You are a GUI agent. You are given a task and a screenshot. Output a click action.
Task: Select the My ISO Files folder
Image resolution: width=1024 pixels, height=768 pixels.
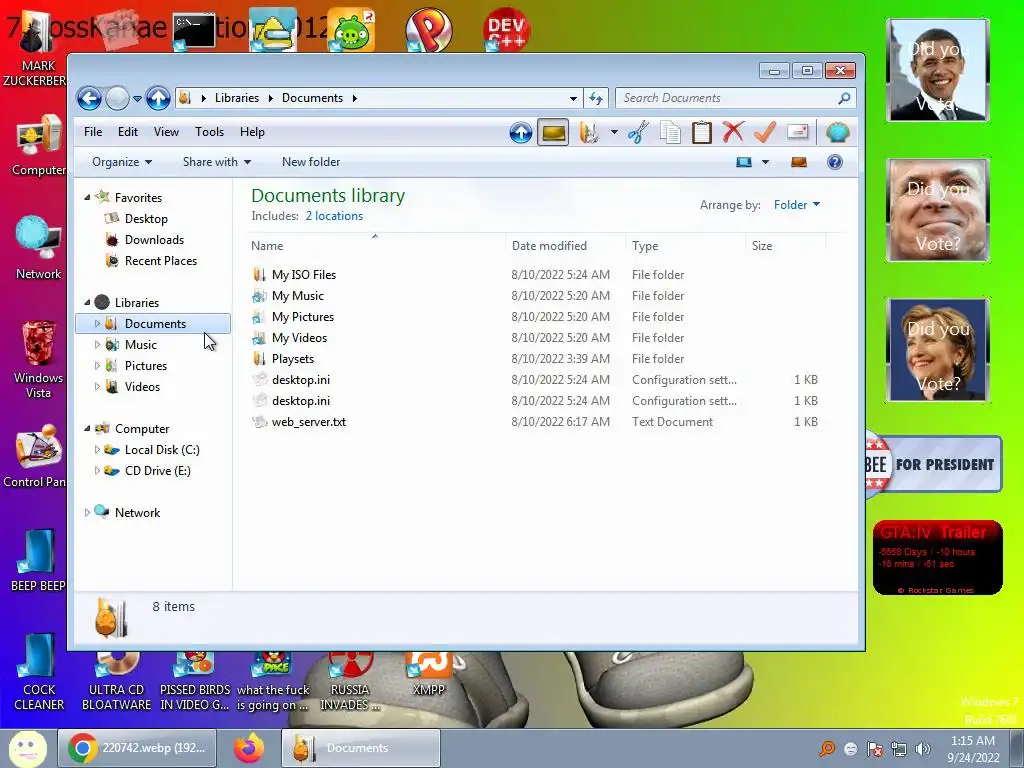click(304, 275)
